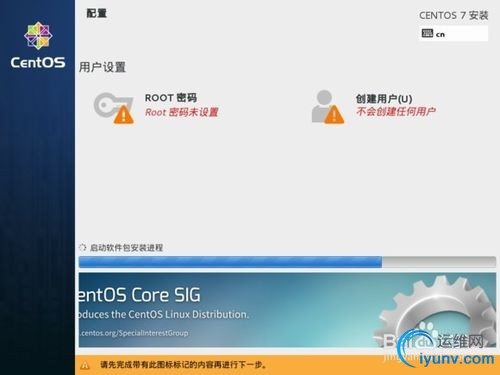
Task: Click the '启动软件包安装进程' status text
Action: point(127,248)
